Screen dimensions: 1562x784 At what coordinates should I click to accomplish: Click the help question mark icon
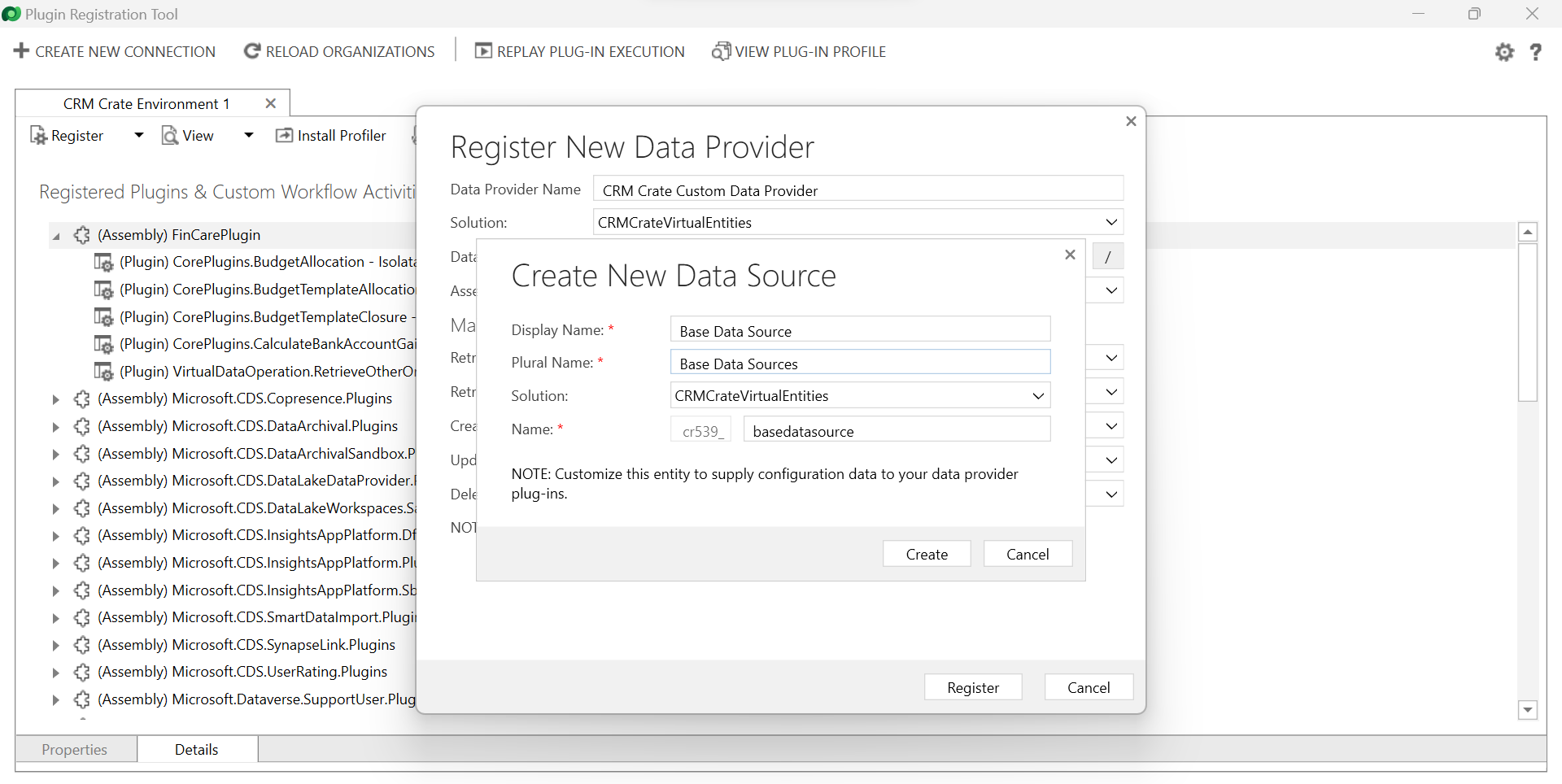click(1536, 52)
